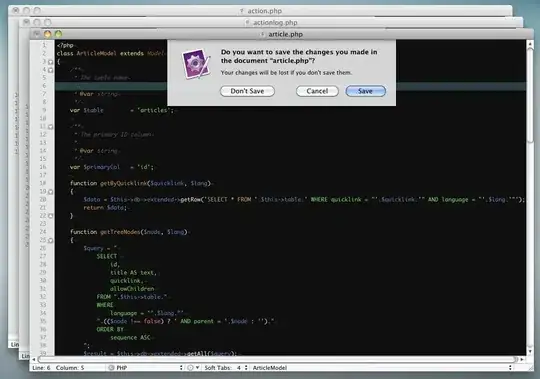Click line number 1 in the gutter

pyautogui.click(x=44, y=45)
